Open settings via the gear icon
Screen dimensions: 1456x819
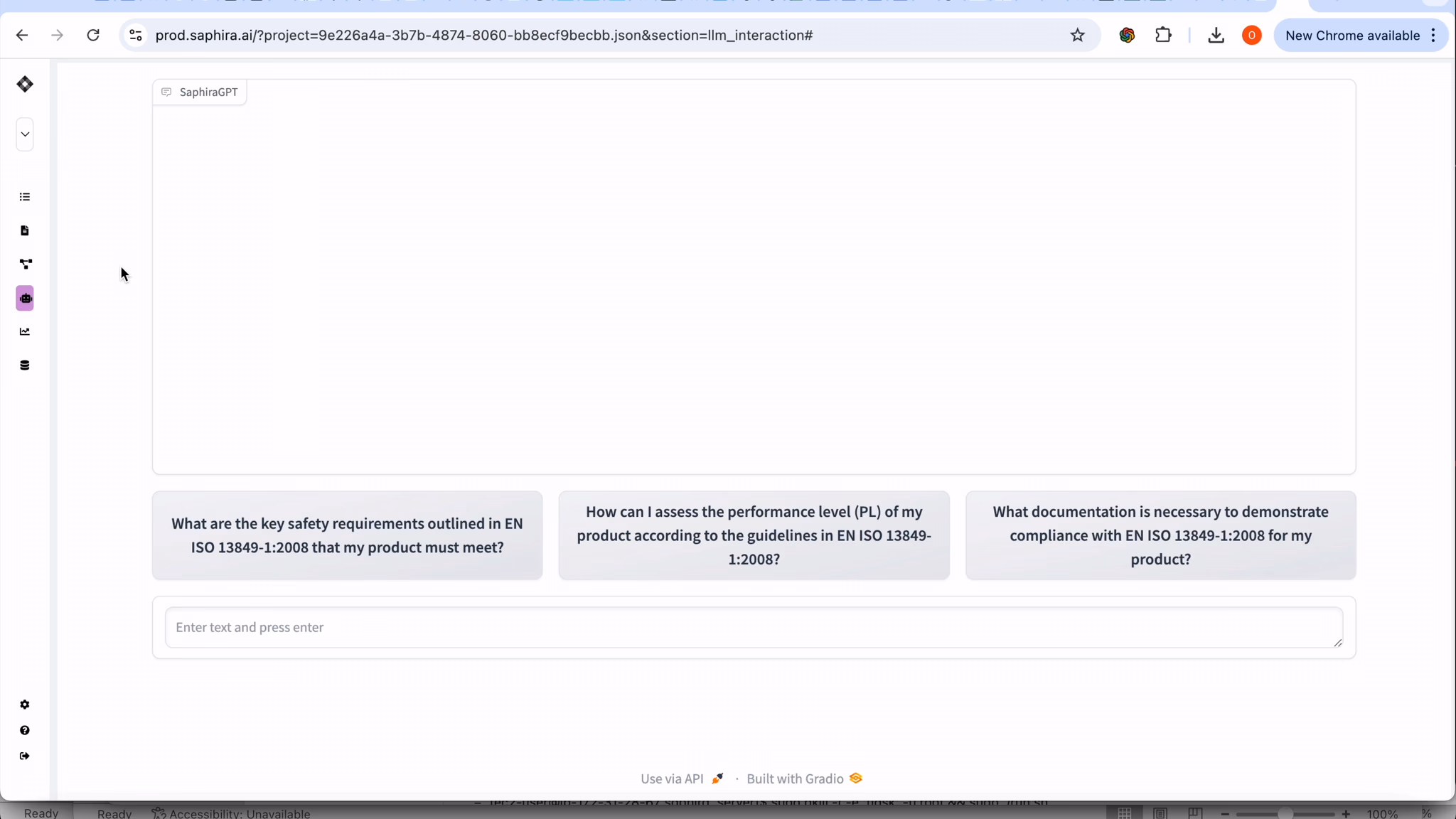coord(25,705)
